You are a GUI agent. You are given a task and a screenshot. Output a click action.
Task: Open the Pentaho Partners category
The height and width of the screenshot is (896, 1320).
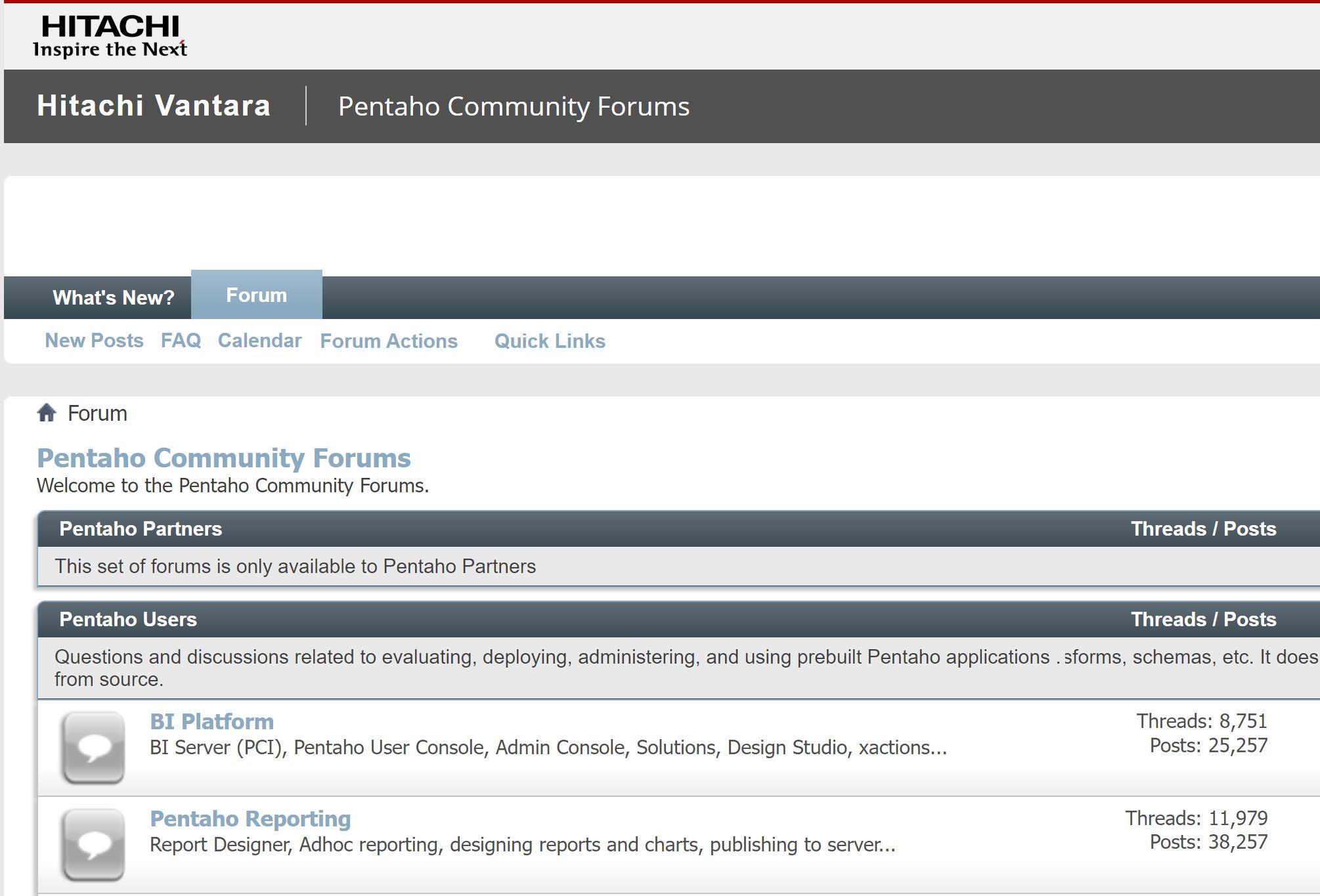141,529
